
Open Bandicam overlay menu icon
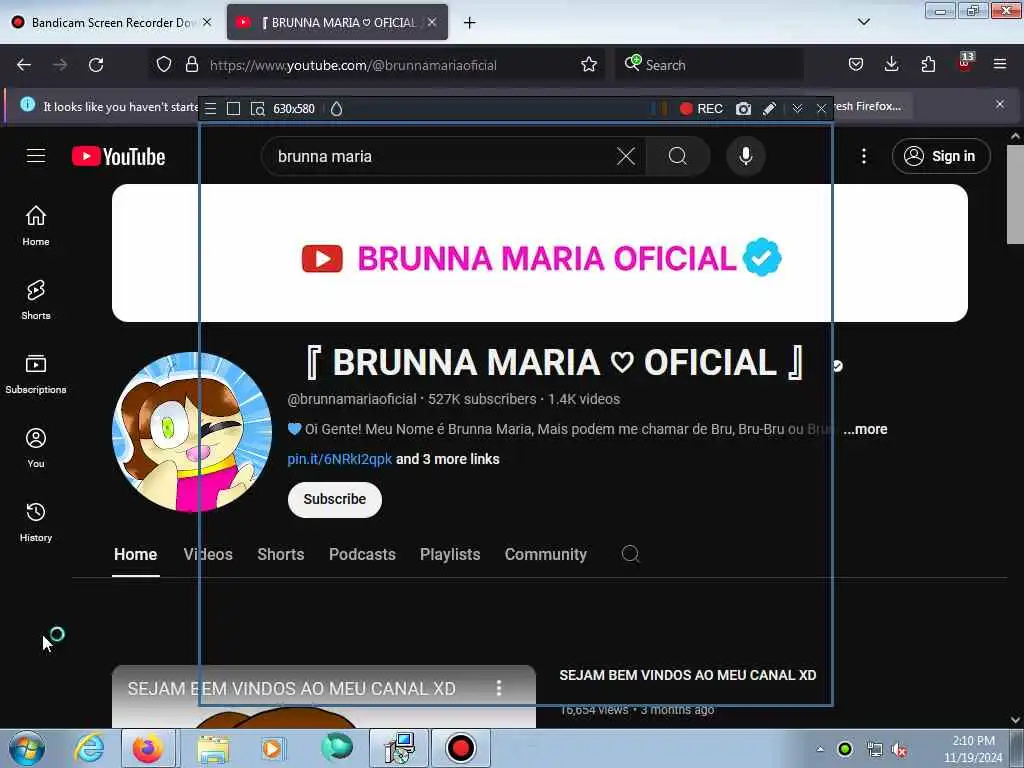pyautogui.click(x=210, y=109)
